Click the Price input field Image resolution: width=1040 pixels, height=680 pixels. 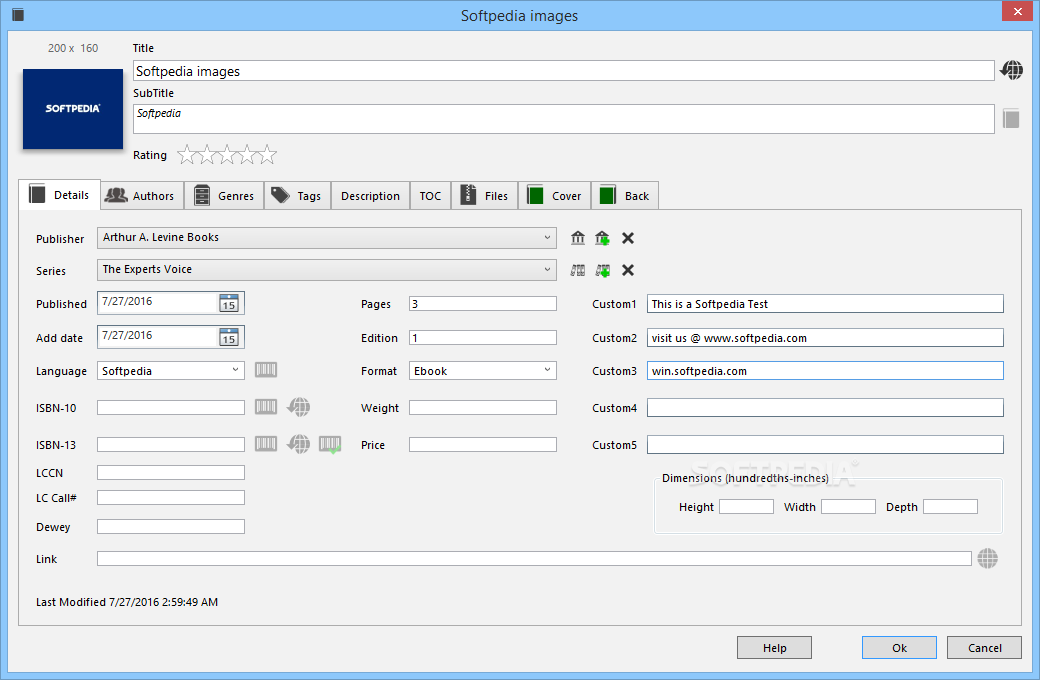pos(482,444)
